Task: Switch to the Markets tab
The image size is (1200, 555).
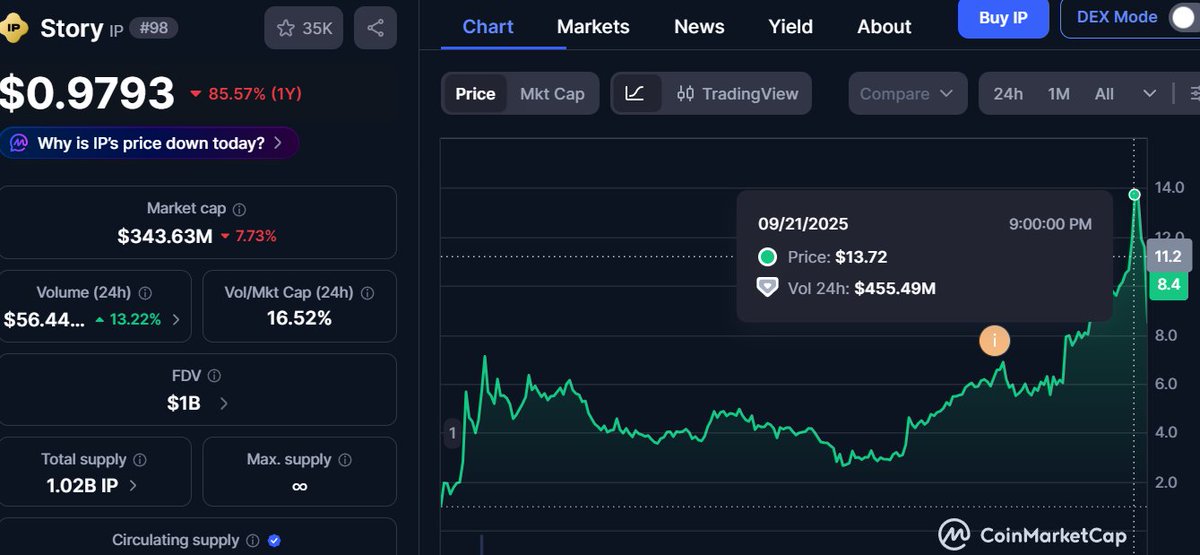Action: click(593, 27)
